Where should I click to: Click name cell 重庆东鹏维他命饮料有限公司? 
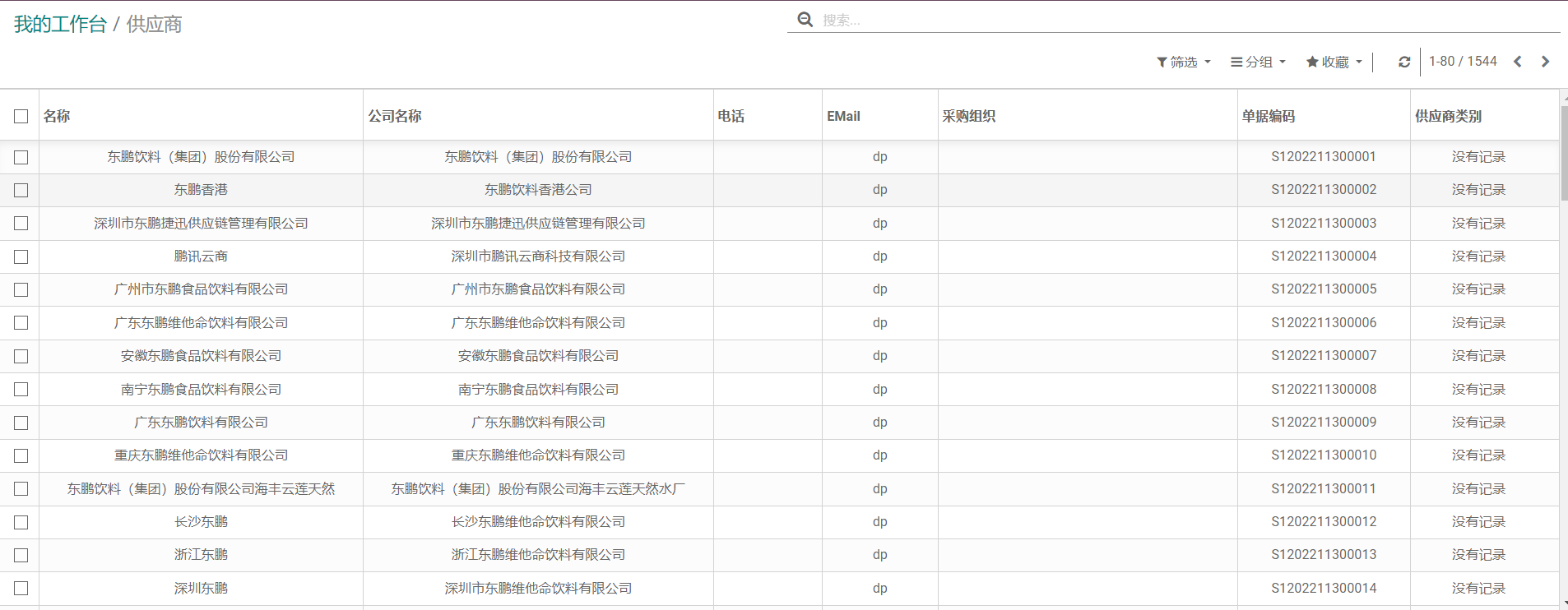201,455
